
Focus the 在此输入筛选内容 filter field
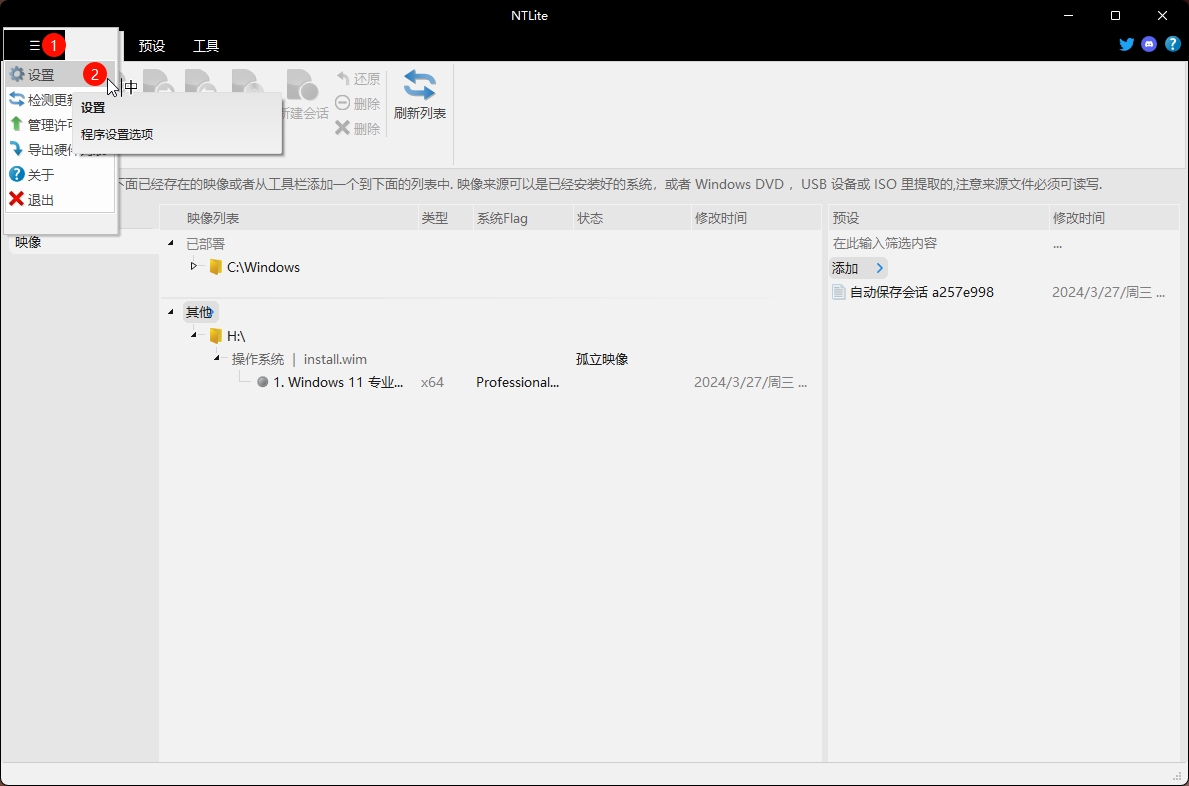(x=939, y=243)
